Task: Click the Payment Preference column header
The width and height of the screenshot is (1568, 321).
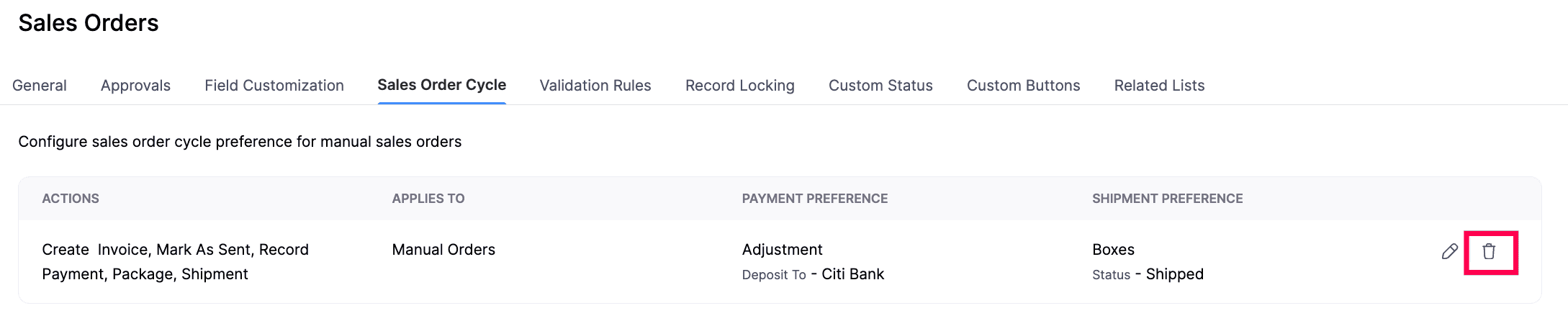Action: click(814, 199)
